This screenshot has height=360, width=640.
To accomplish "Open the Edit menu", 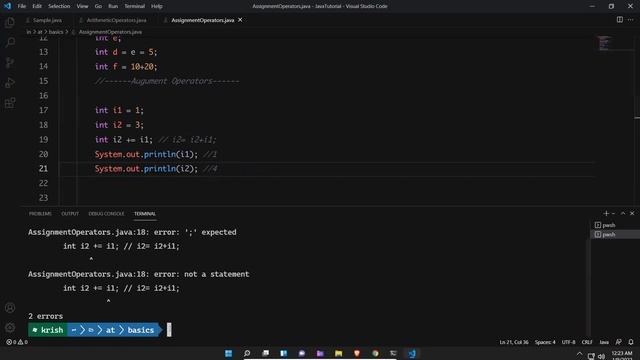I will point(37,6).
